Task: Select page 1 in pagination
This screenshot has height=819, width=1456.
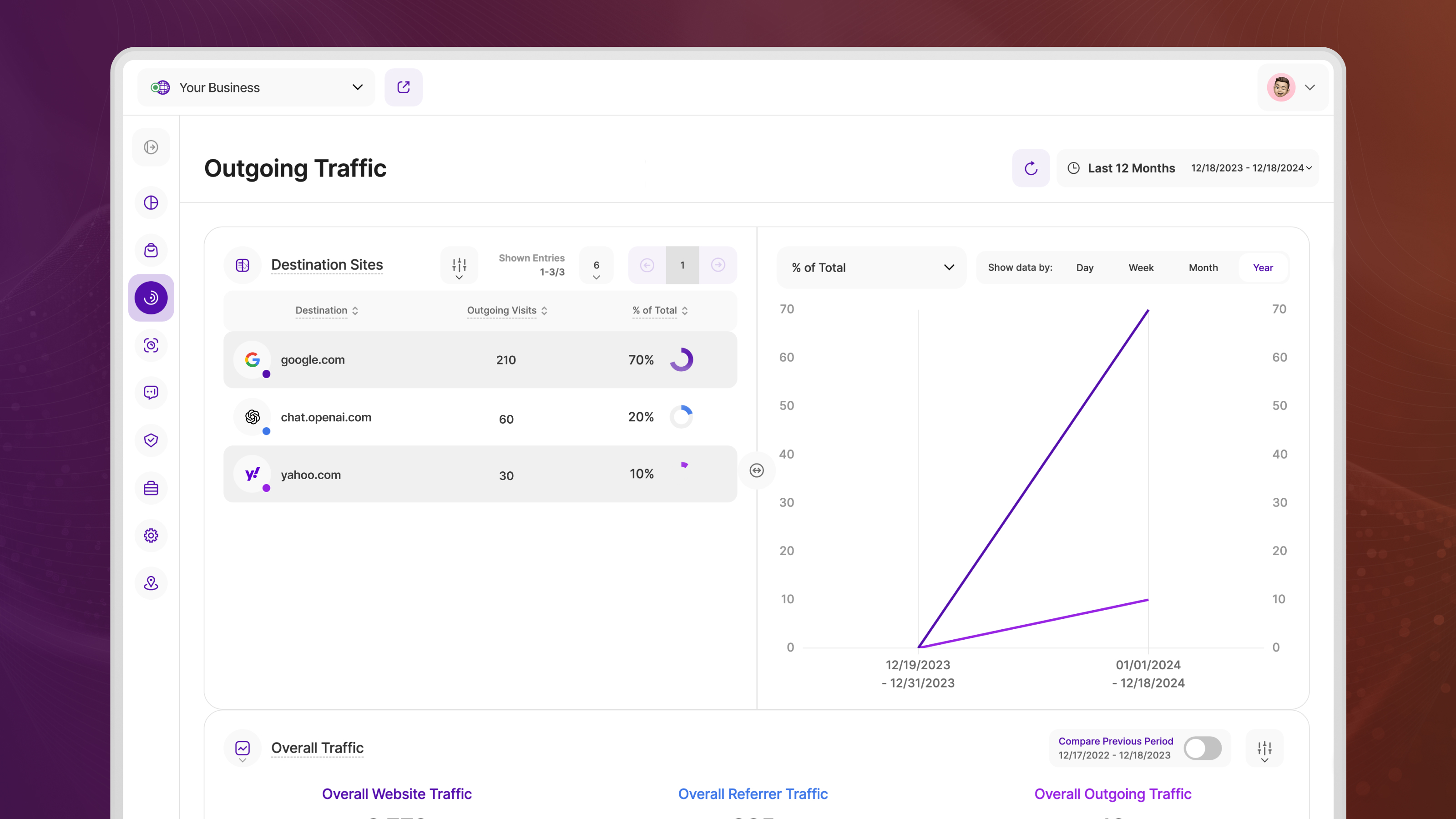Action: [x=682, y=265]
